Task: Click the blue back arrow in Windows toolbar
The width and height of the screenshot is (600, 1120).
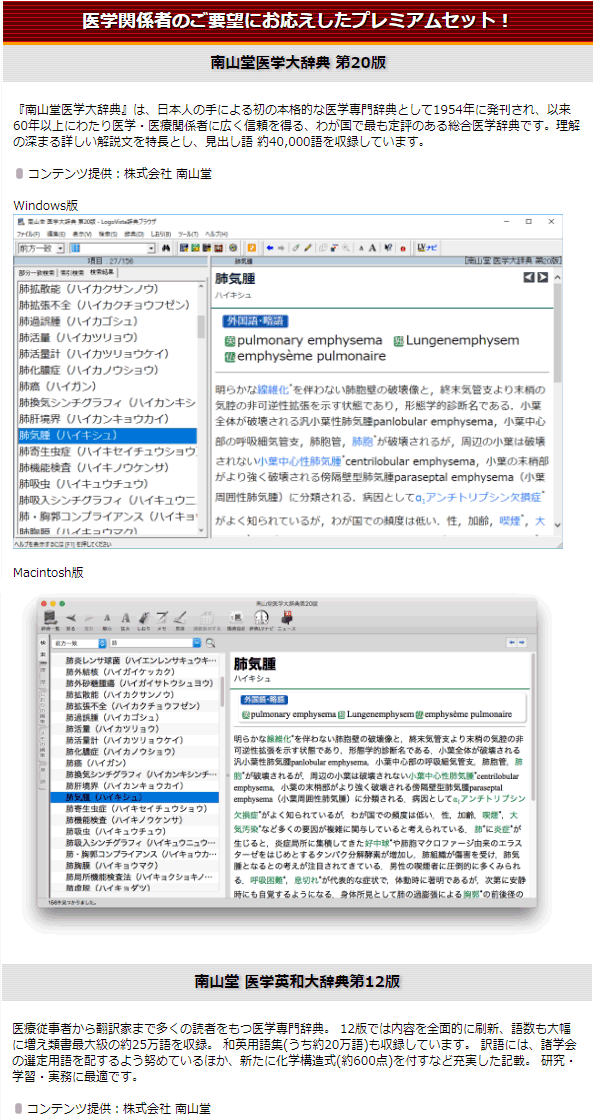Action: [x=270, y=248]
